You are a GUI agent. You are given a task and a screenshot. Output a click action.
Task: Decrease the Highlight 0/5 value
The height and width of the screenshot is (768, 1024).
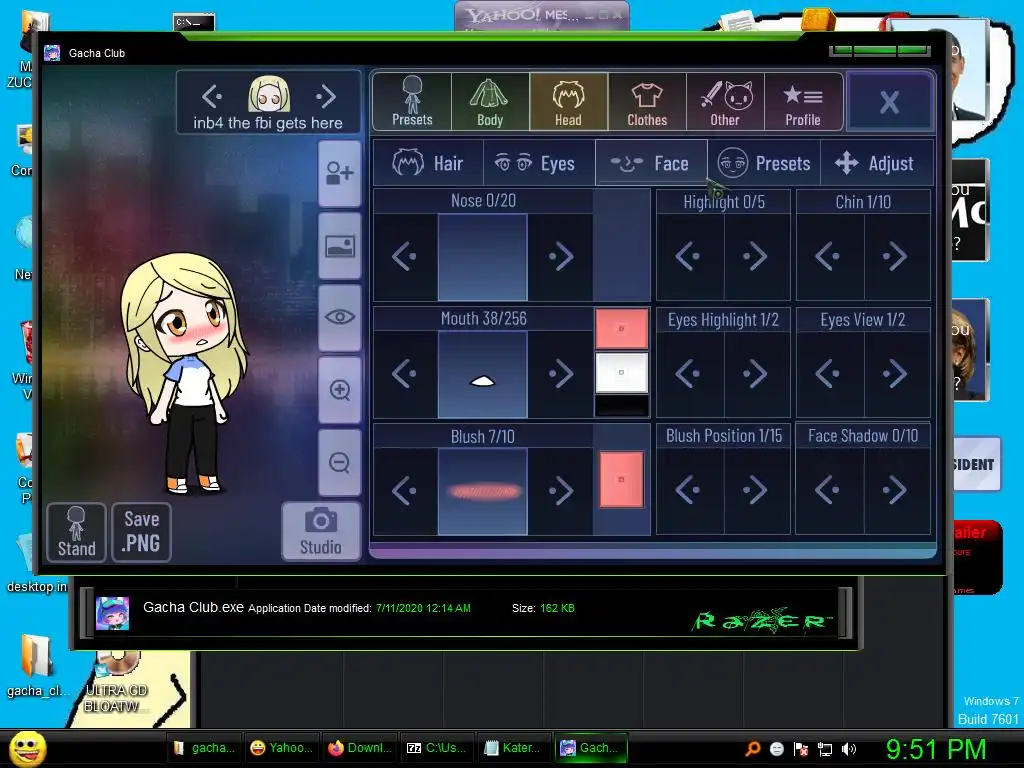[x=689, y=257]
